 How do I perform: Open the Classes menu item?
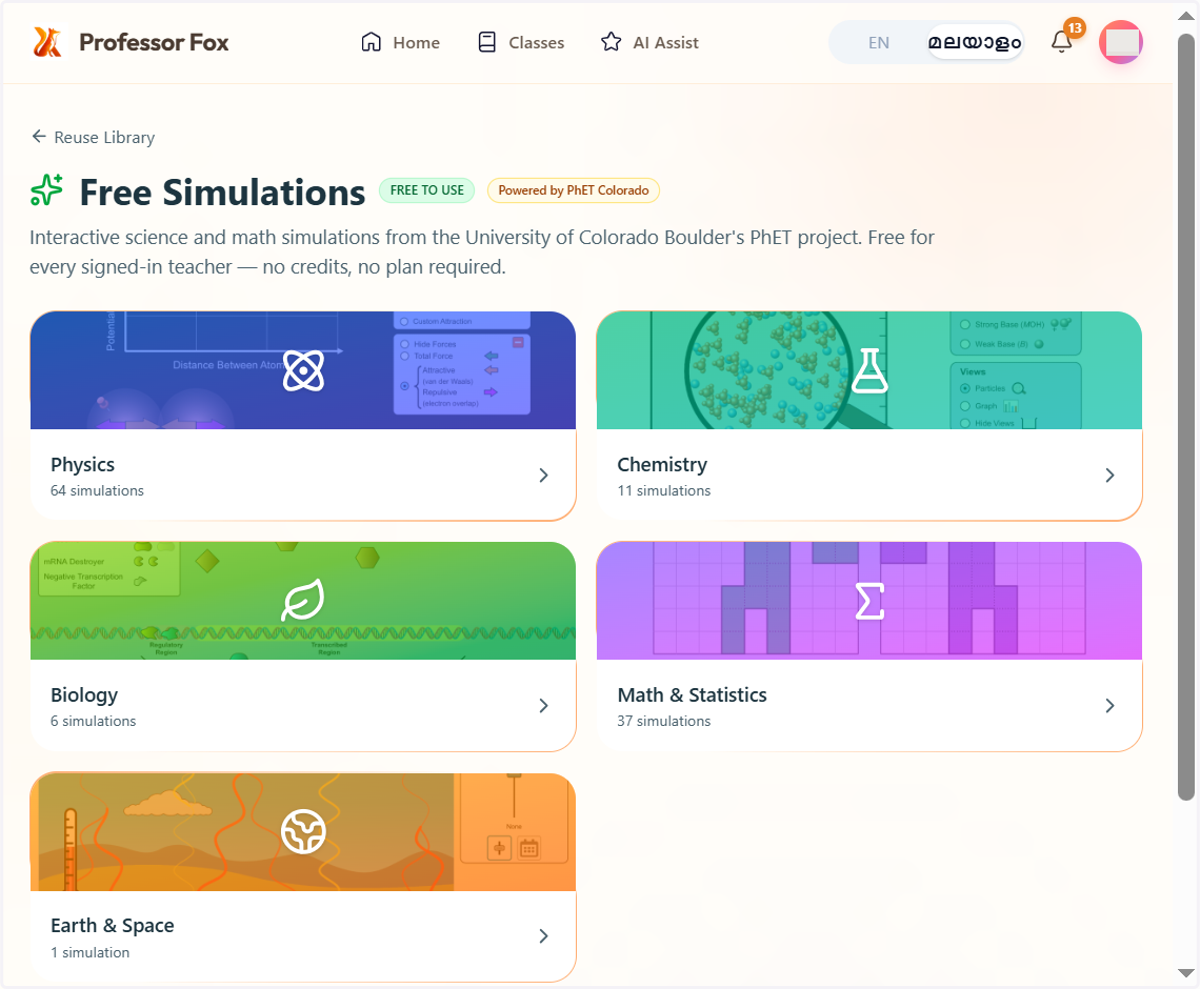521,42
